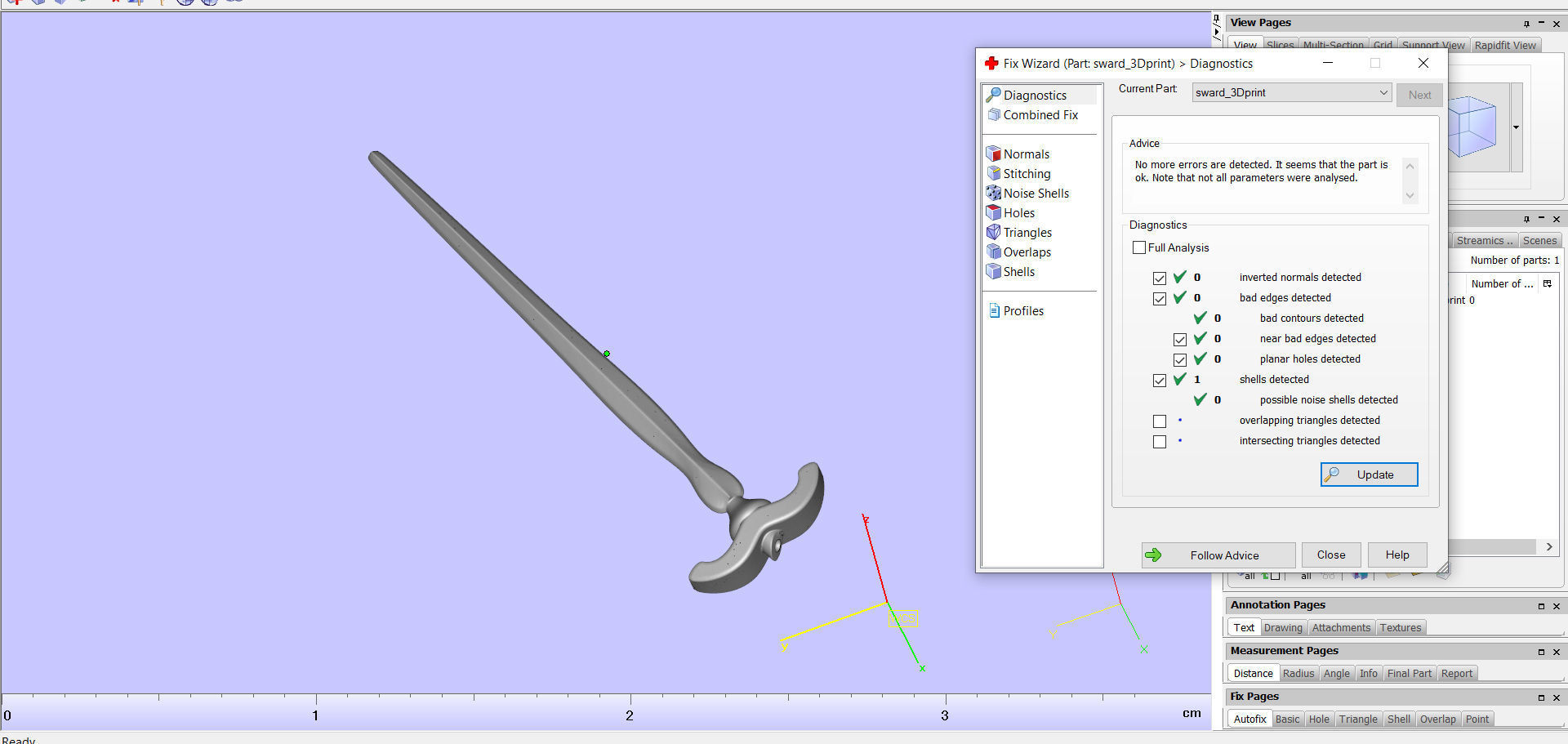Uncheck near bad edges detected checkbox
The height and width of the screenshot is (744, 1568).
[1180, 339]
